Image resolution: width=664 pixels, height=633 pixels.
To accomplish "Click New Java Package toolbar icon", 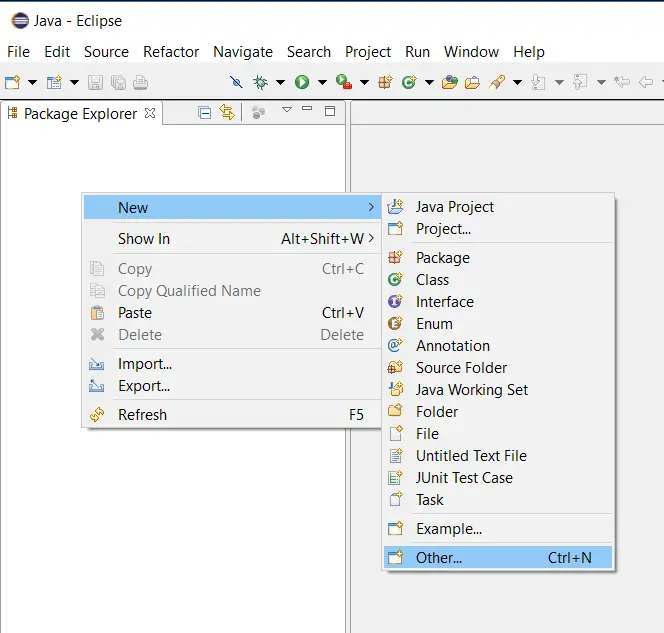I will [x=385, y=82].
